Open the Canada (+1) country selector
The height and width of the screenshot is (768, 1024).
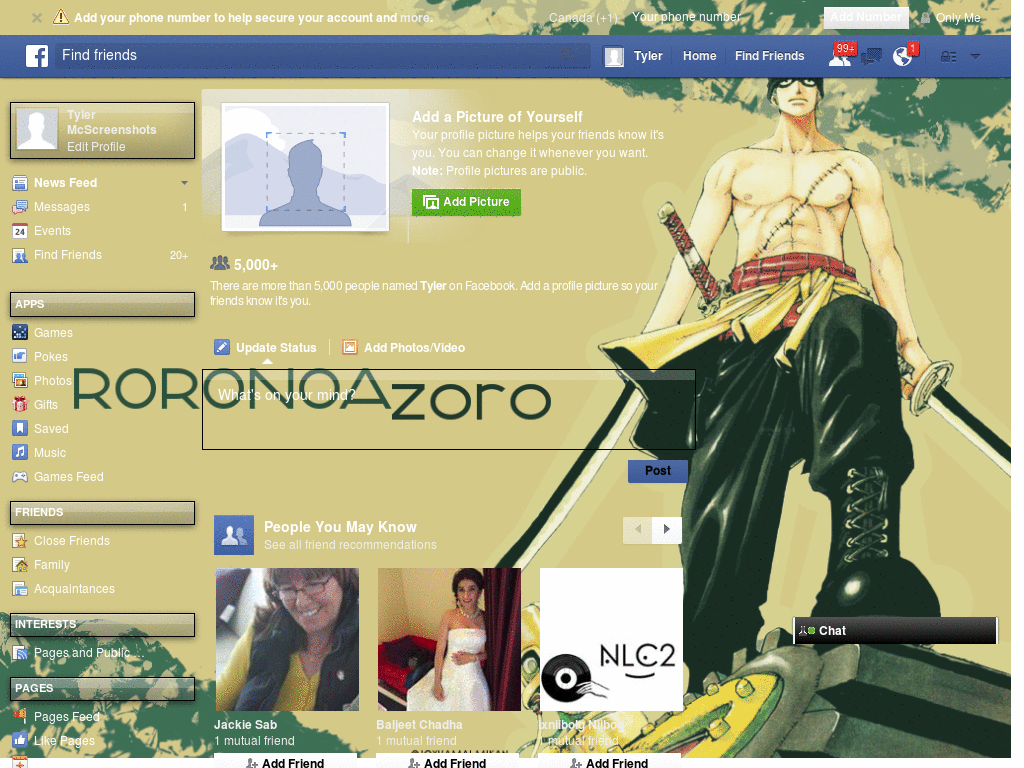pyautogui.click(x=583, y=18)
